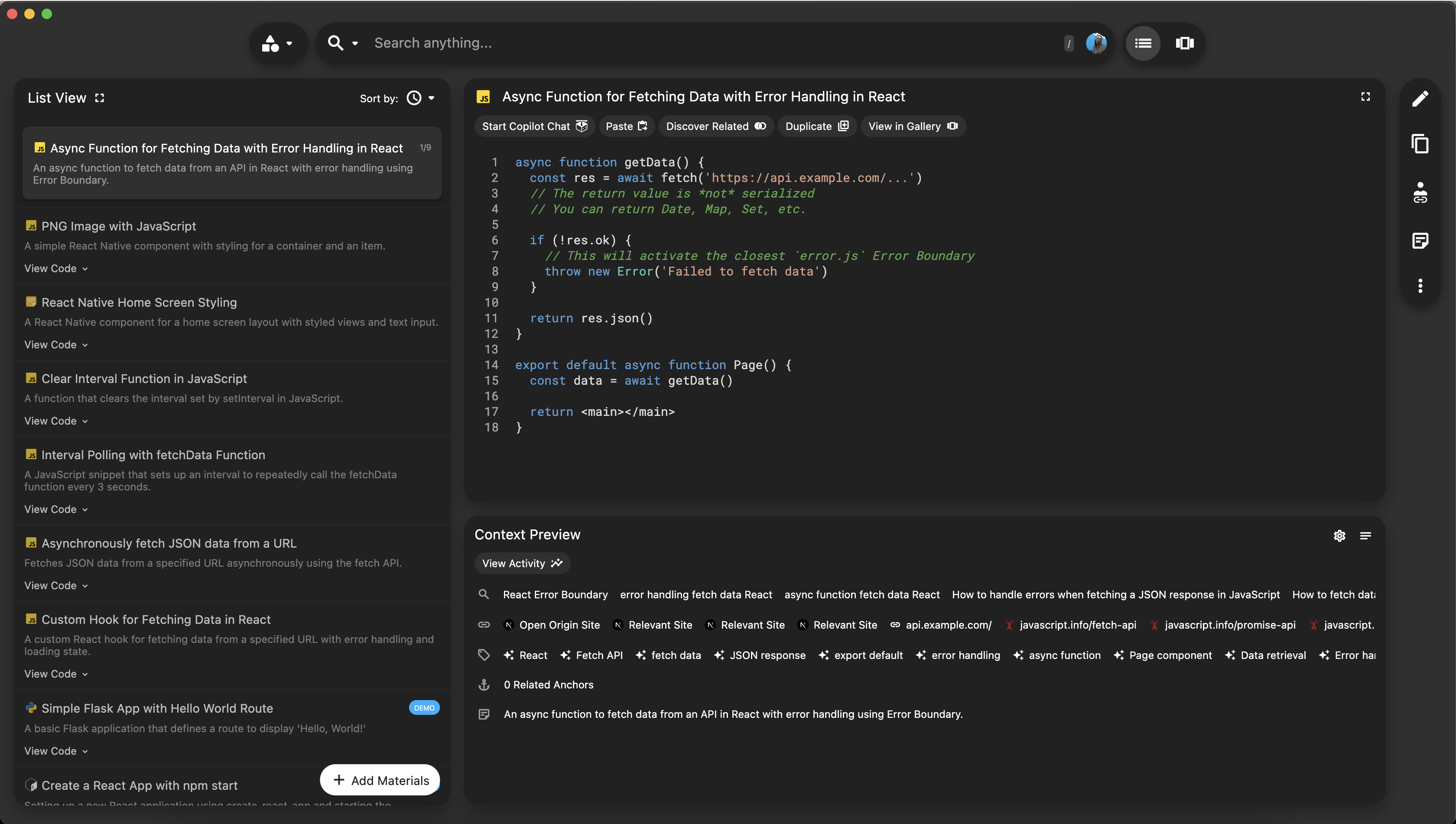Select Clear Interval Function in JavaScript snippet
The image size is (1456, 824).
click(x=144, y=379)
